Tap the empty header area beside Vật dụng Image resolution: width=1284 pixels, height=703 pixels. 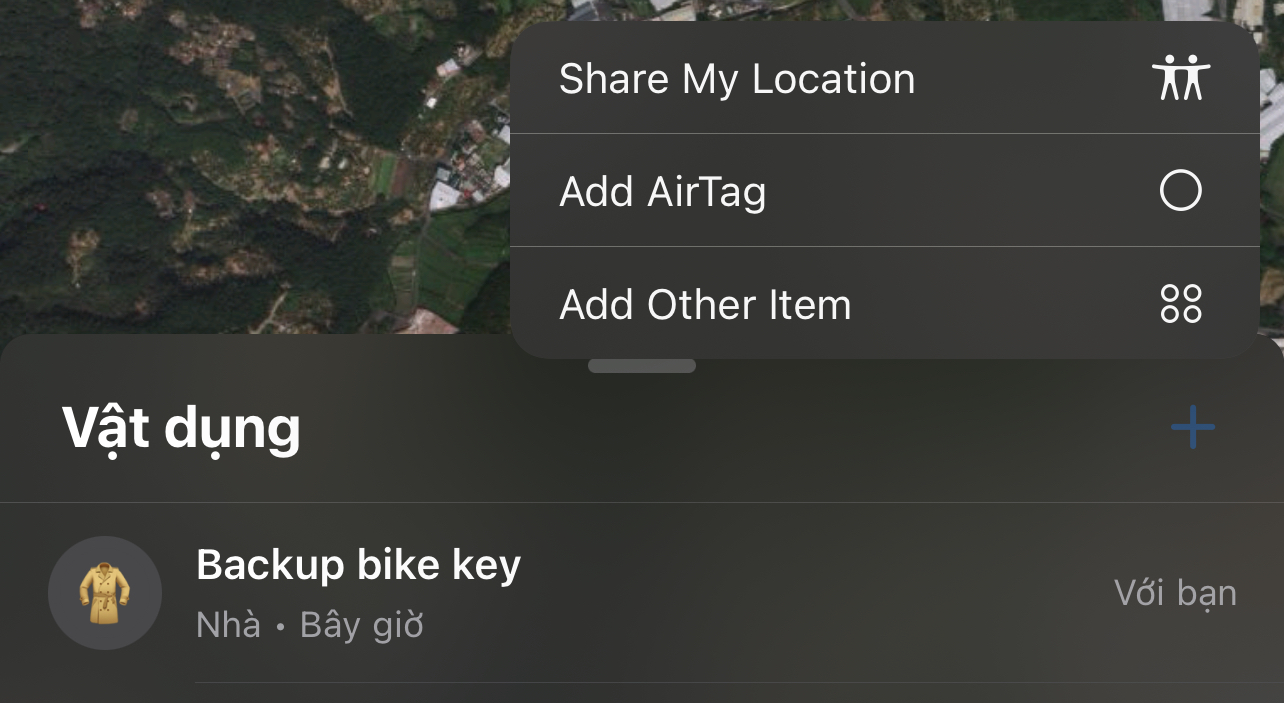coord(700,428)
